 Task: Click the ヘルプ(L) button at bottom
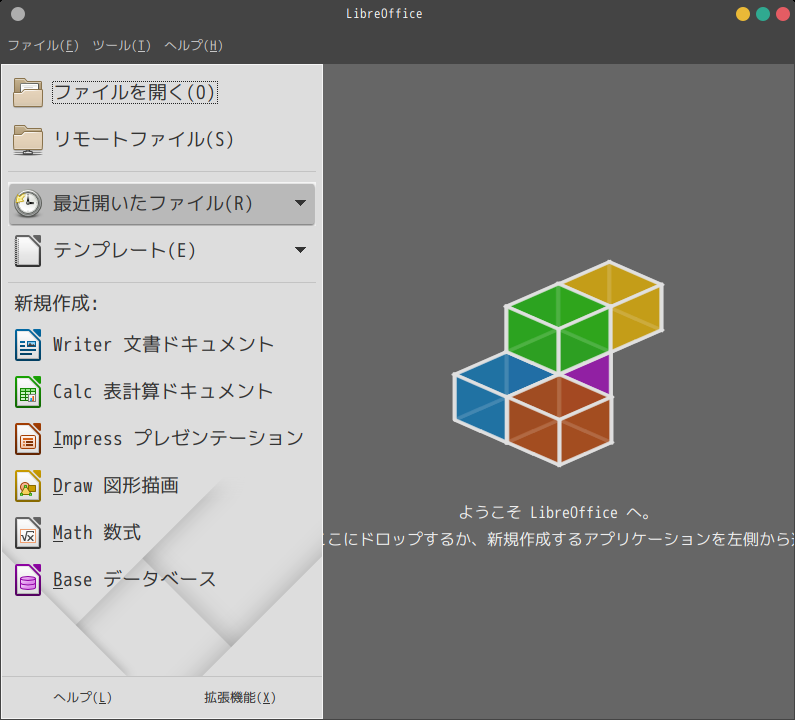(x=83, y=698)
